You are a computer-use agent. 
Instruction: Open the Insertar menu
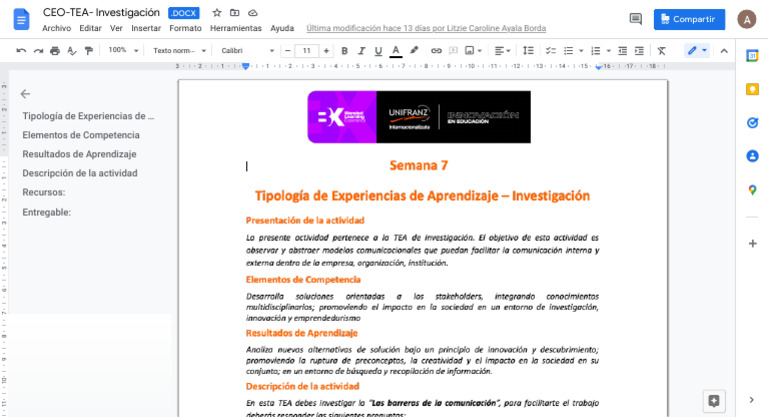(146, 28)
